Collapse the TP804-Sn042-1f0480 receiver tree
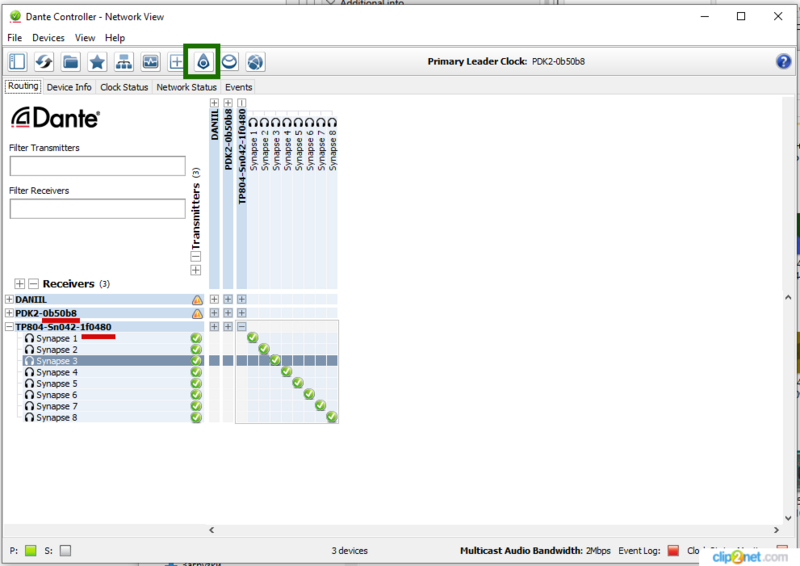The width and height of the screenshot is (800, 566). [10, 327]
